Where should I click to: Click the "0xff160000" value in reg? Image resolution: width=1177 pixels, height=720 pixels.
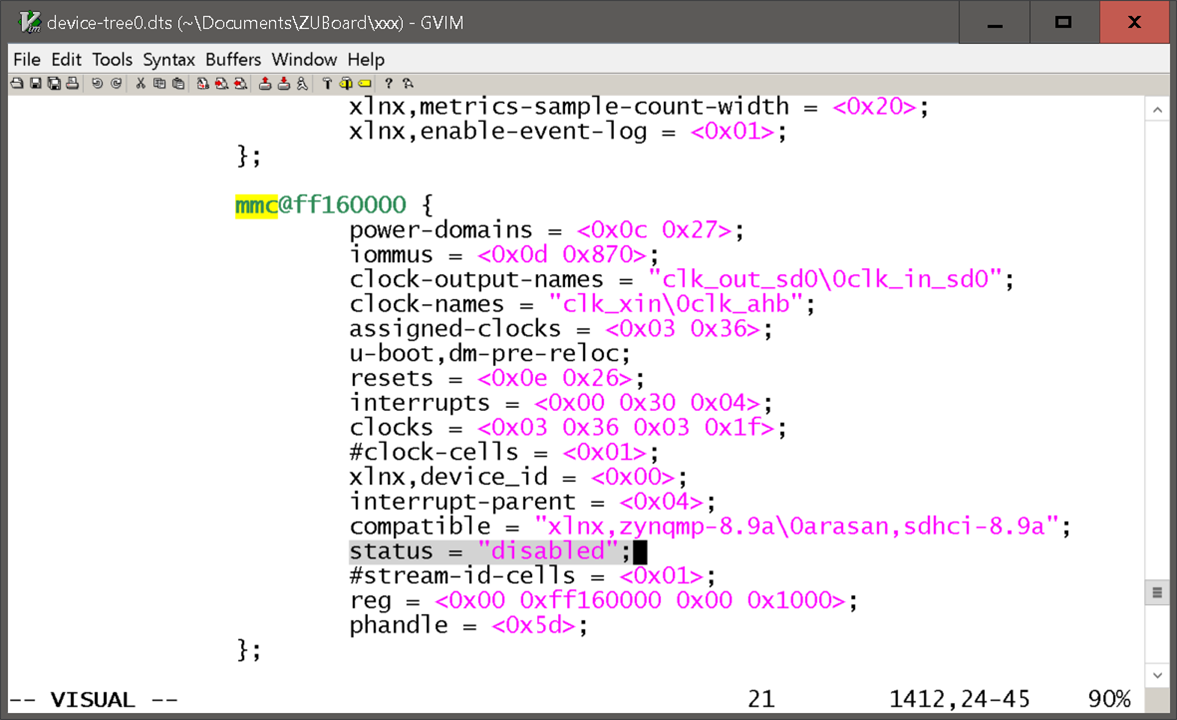point(590,601)
